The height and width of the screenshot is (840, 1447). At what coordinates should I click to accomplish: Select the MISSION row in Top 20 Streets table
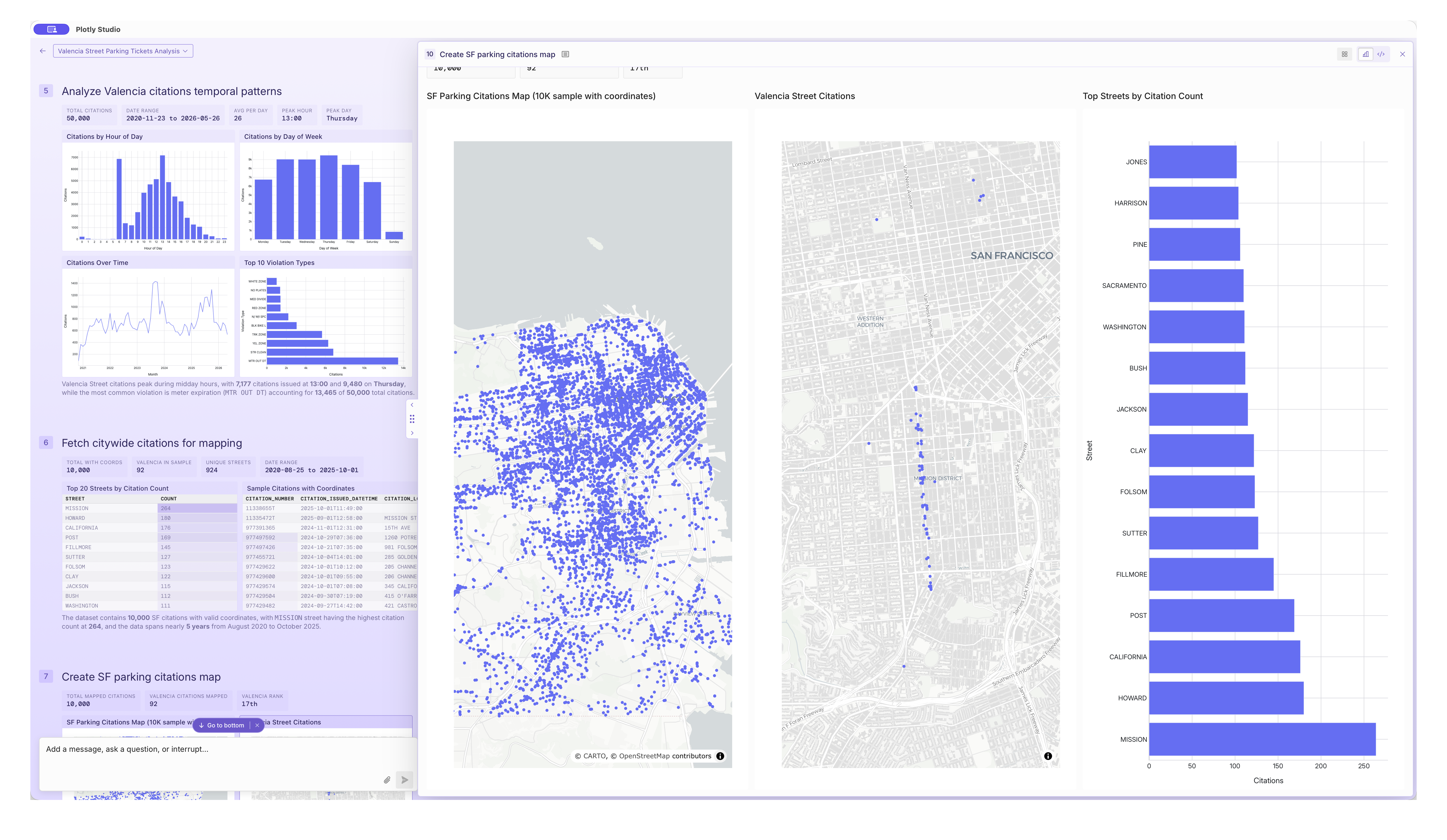click(x=149, y=508)
